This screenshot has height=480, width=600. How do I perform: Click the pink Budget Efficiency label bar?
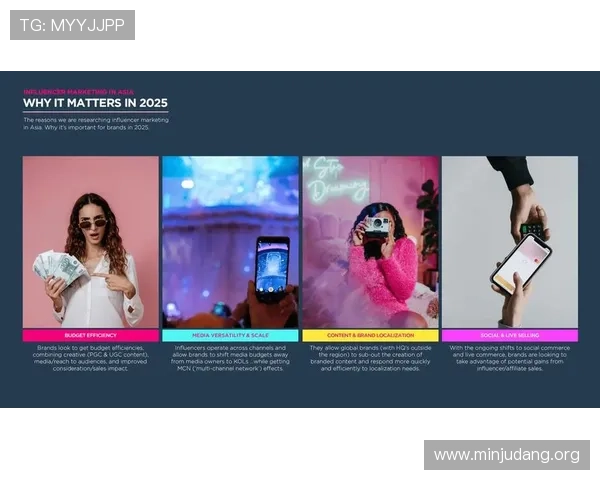[90, 336]
